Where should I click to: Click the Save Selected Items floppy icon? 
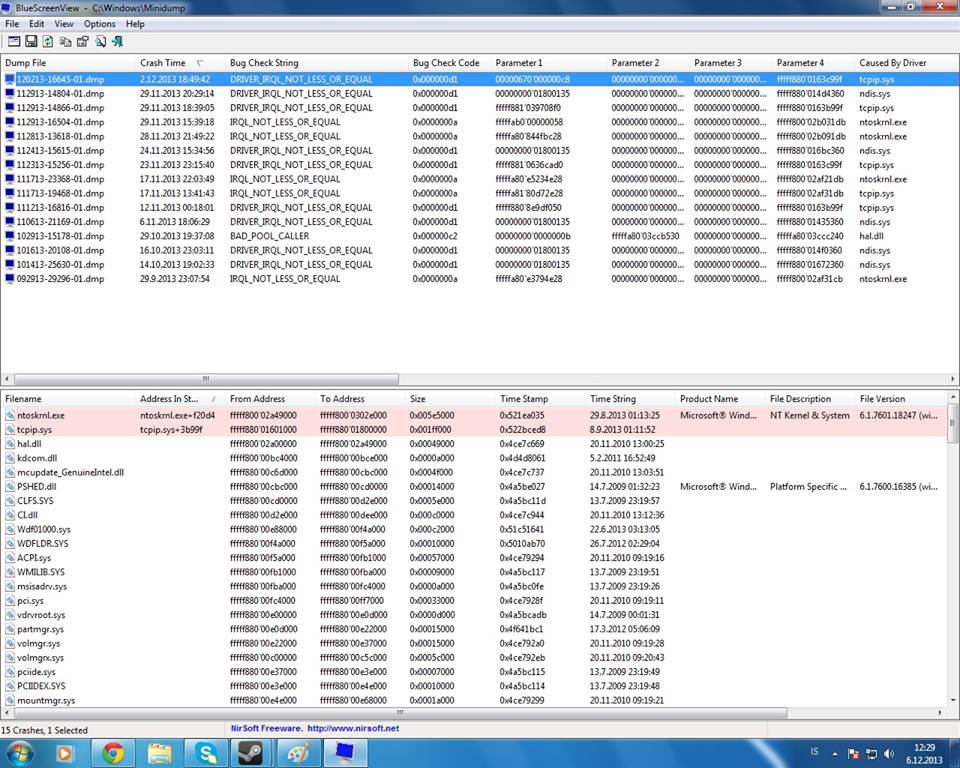click(x=31, y=41)
